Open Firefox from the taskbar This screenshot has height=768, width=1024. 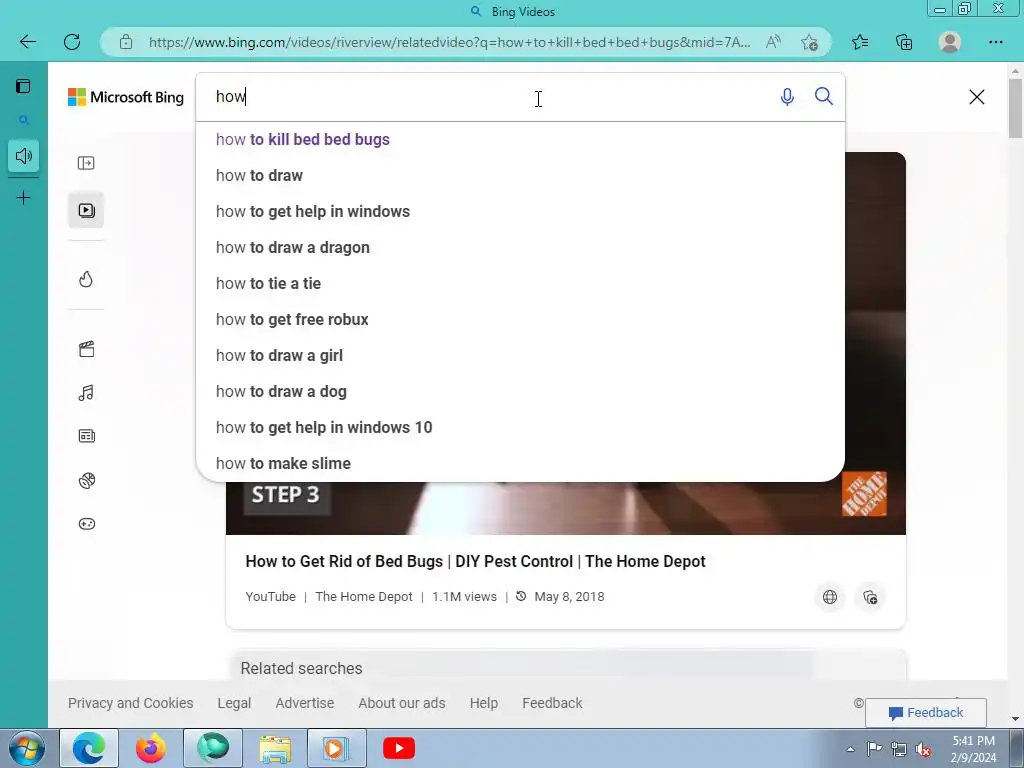pyautogui.click(x=150, y=748)
